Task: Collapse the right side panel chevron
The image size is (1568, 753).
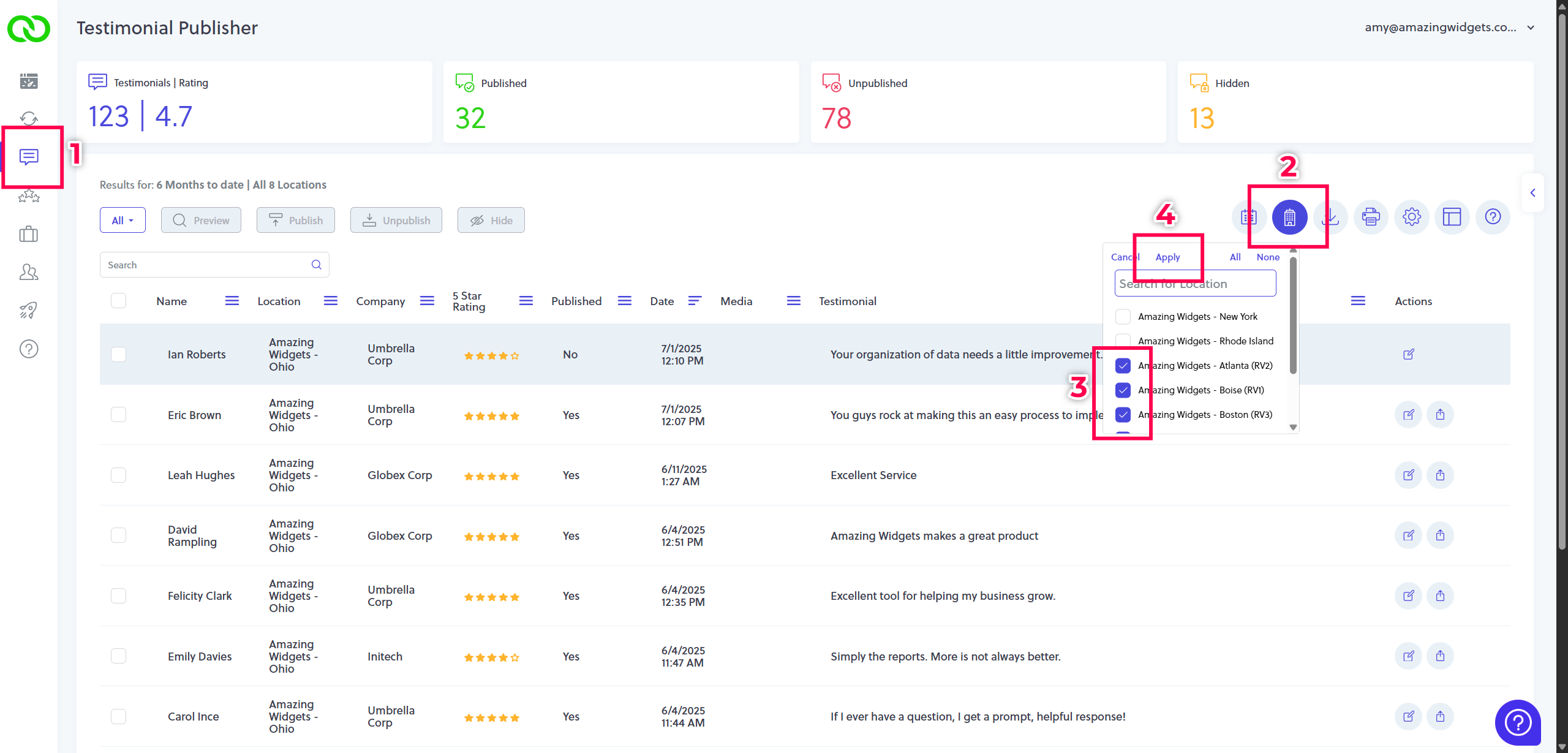Action: (x=1532, y=193)
